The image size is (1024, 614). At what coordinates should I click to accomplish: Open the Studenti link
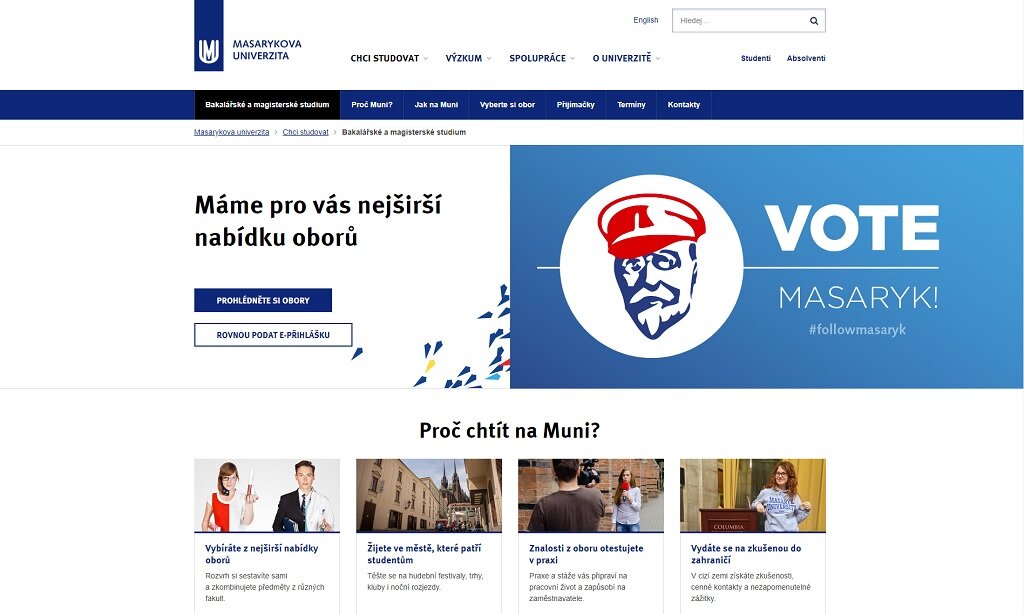coord(756,58)
